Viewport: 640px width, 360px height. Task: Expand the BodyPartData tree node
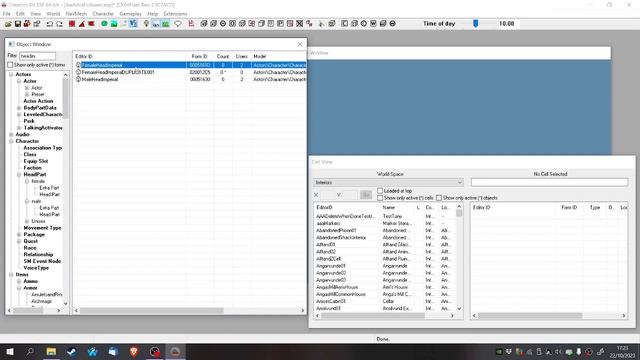point(19,108)
